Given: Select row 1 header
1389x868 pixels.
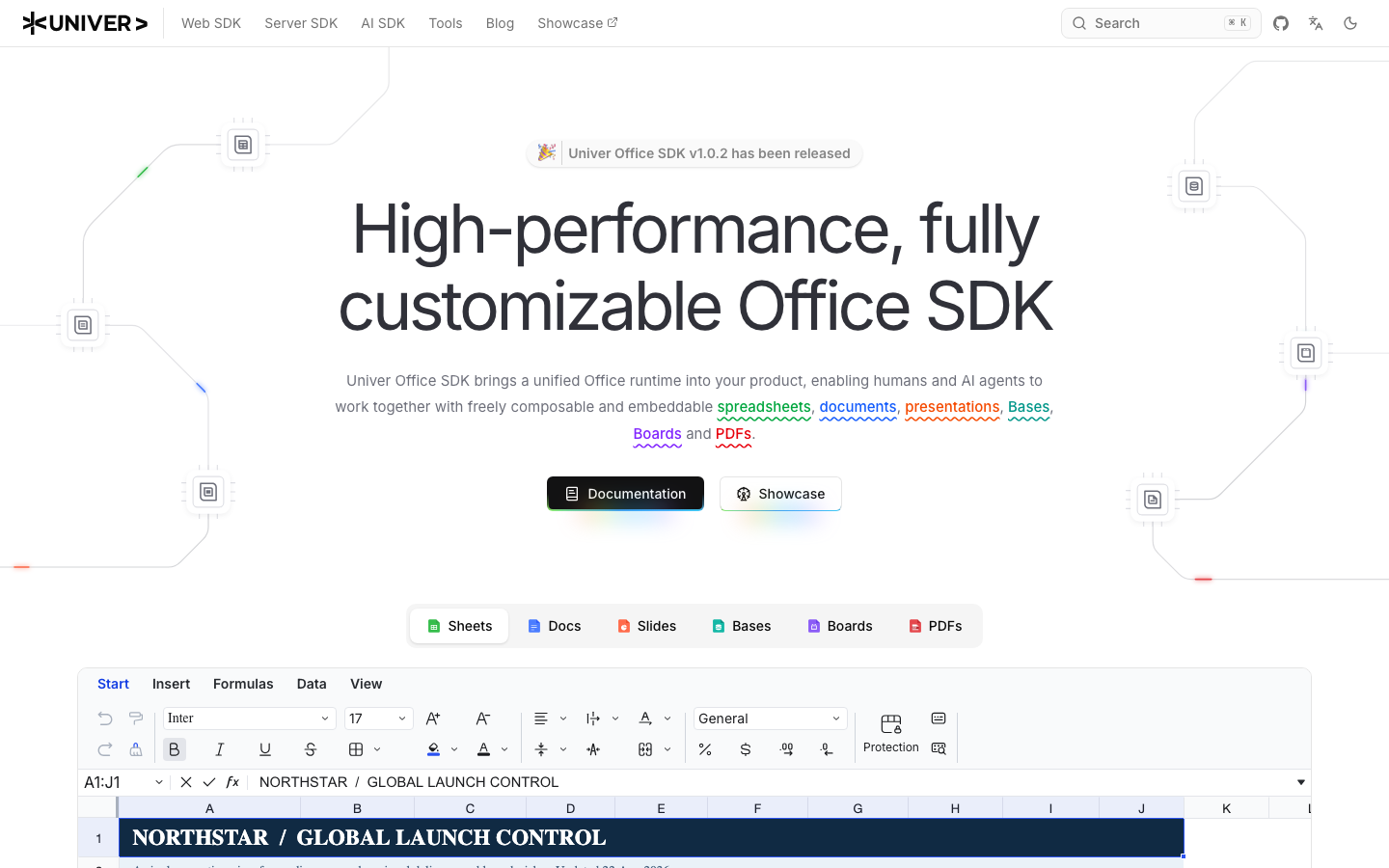Looking at the screenshot, I should (x=98, y=838).
